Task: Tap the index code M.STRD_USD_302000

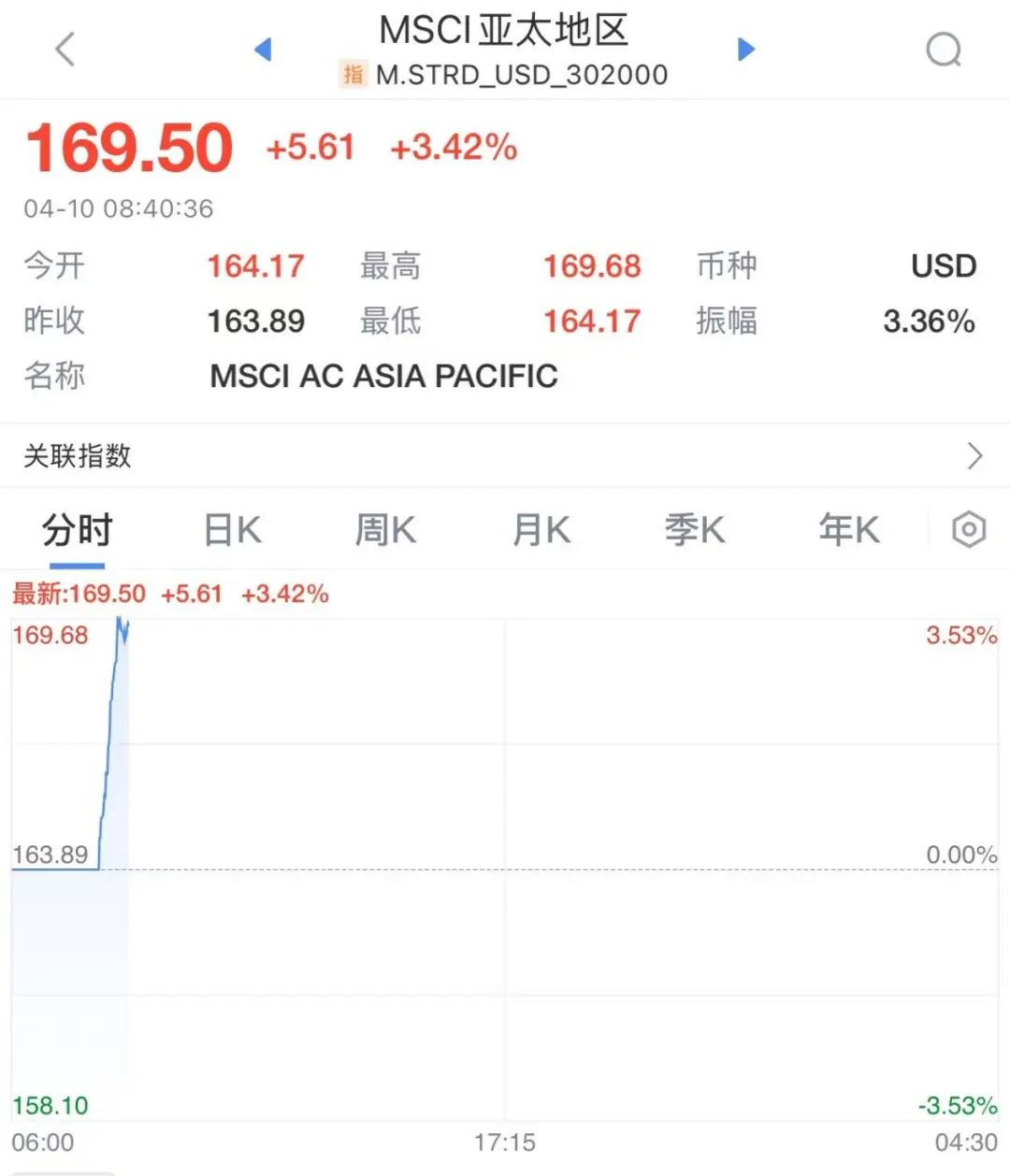Action: coord(522,75)
